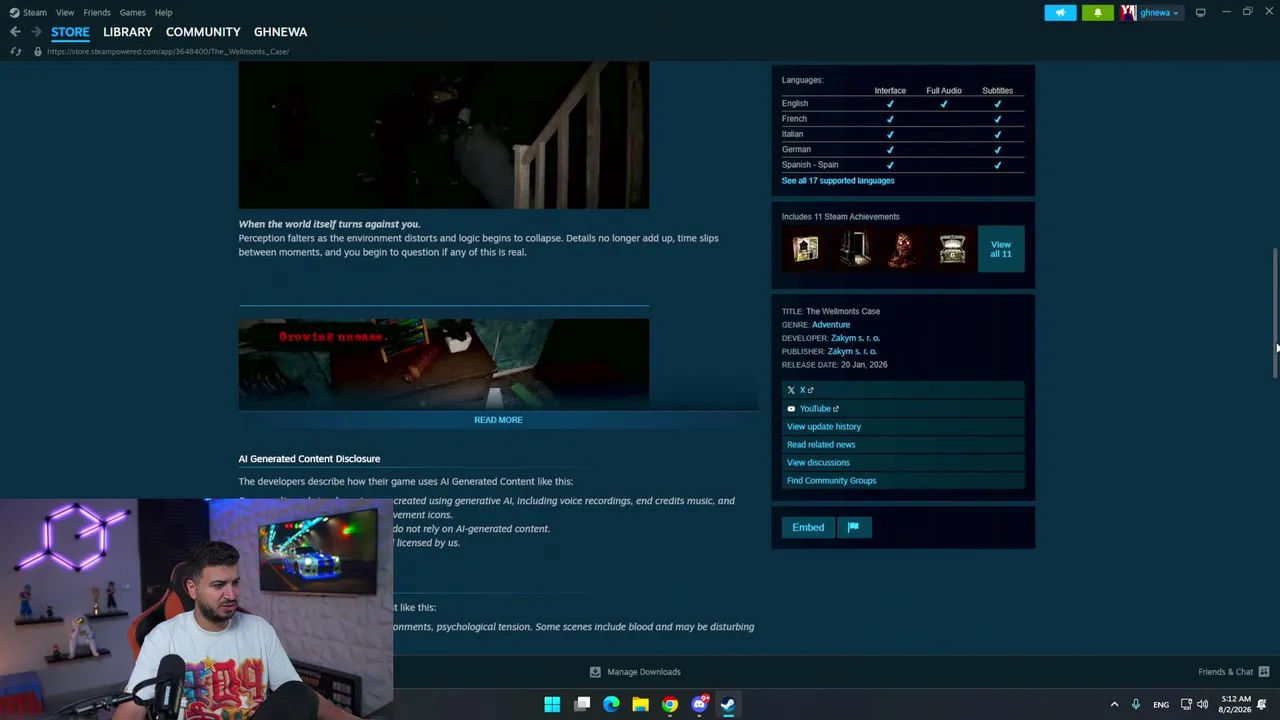Expand the description with READ MORE
1280x720 pixels.
click(498, 420)
